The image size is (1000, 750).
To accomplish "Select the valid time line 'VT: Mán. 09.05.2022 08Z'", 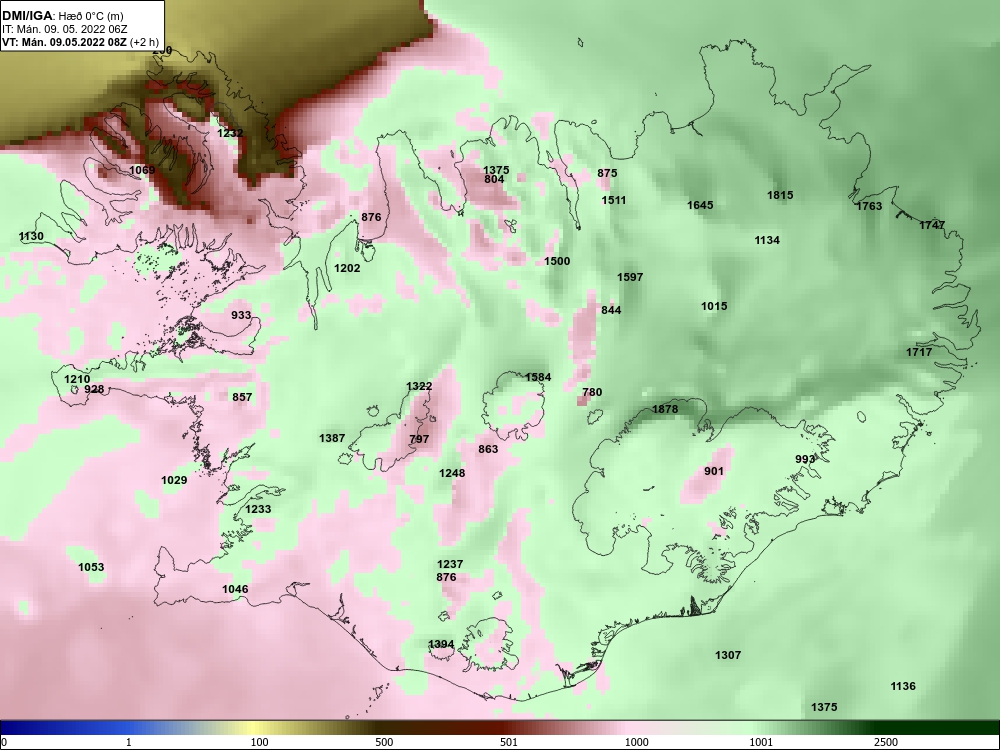I will pos(66,42).
